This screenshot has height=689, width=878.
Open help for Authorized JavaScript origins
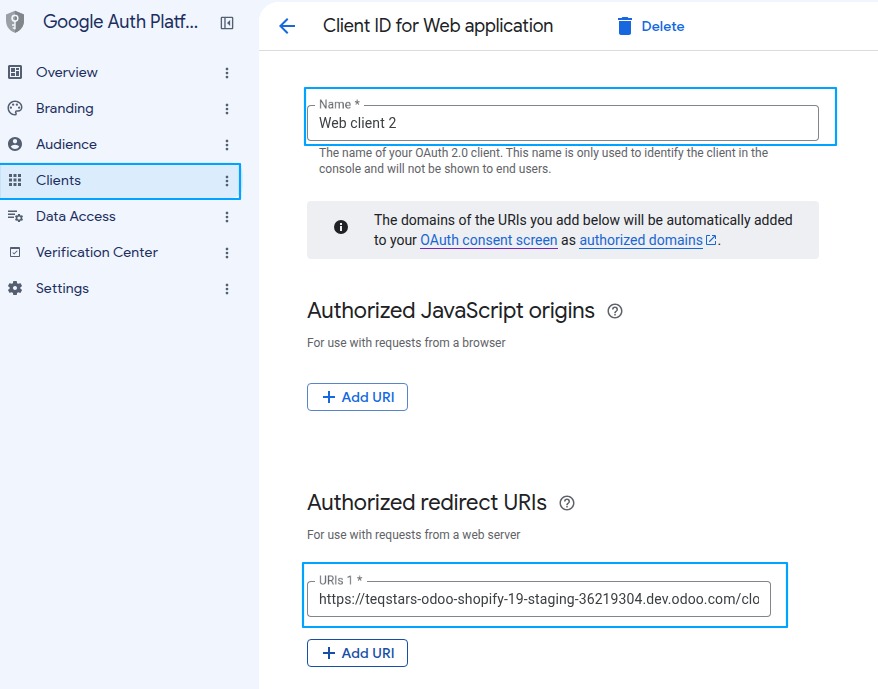(615, 311)
